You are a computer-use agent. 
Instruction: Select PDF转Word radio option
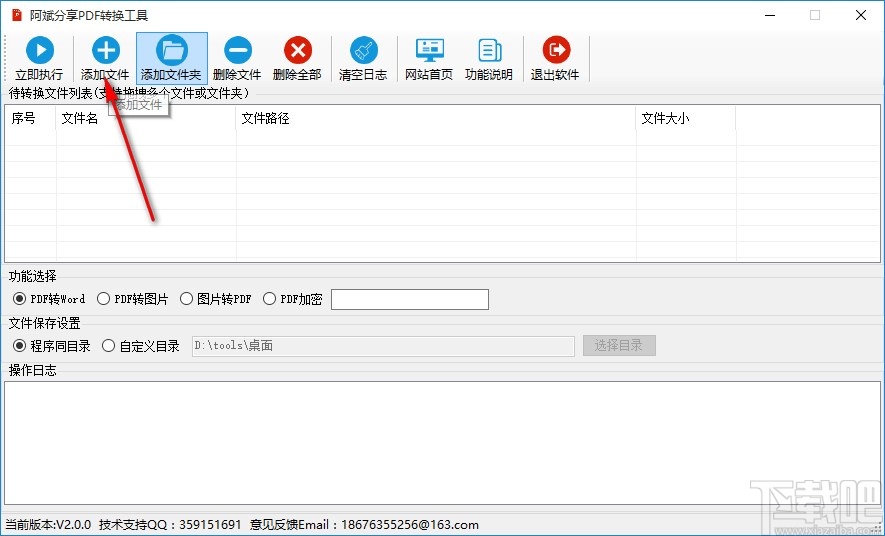pos(49,299)
